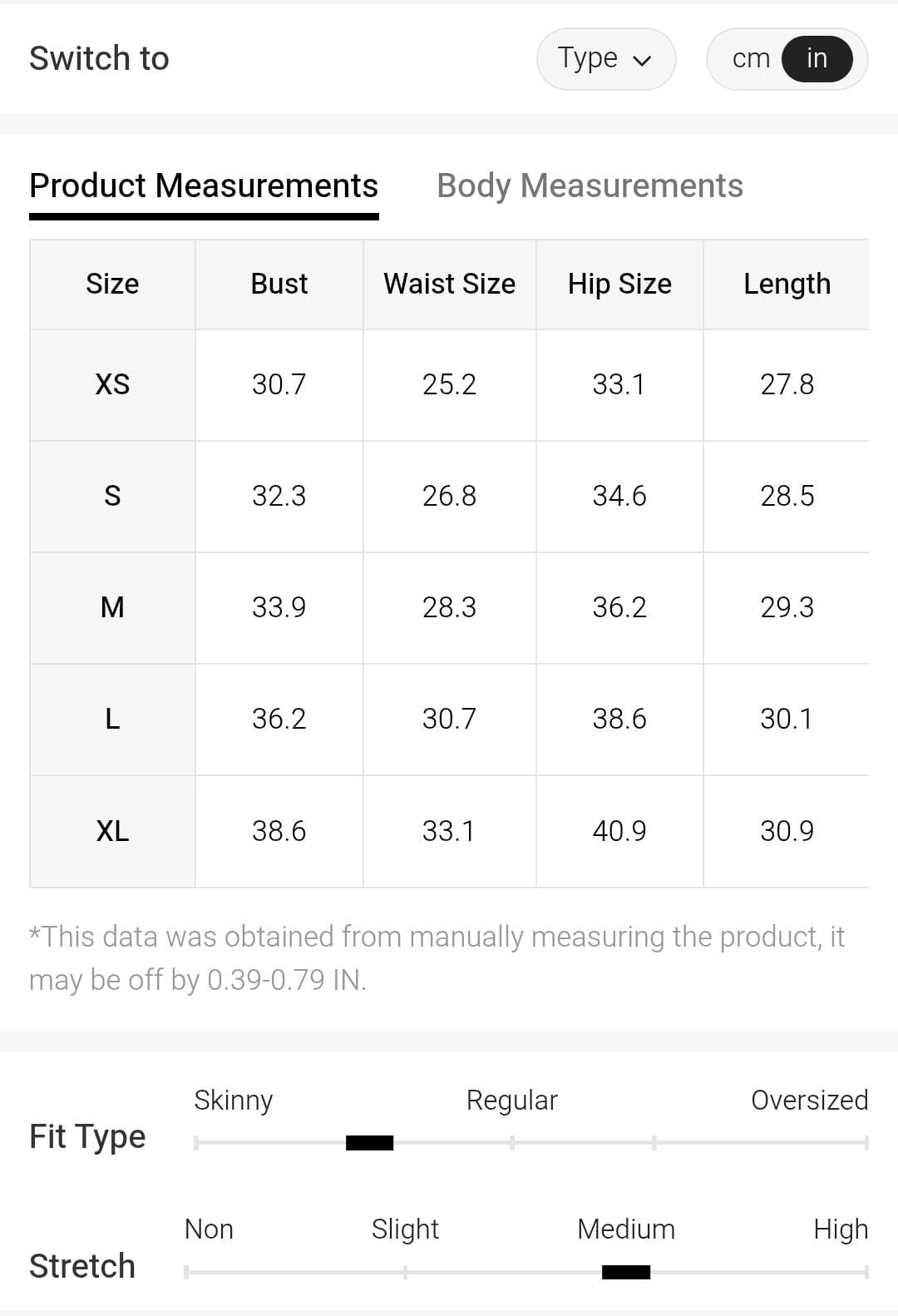This screenshot has height=1316, width=898.
Task: Click the Oversized fit label
Action: click(809, 1100)
